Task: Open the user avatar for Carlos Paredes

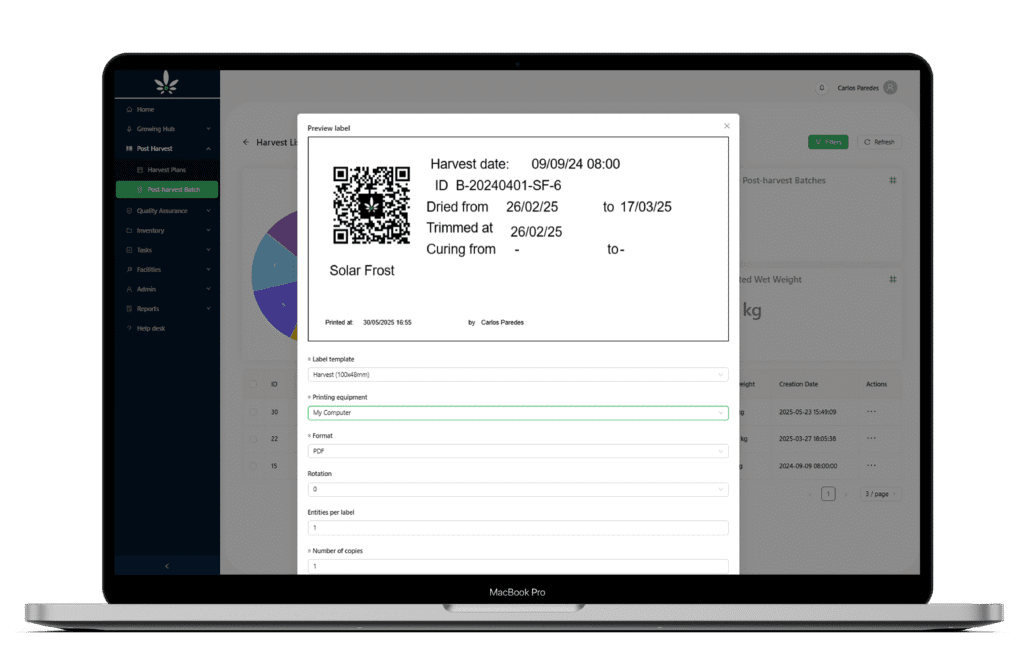Action: (890, 88)
